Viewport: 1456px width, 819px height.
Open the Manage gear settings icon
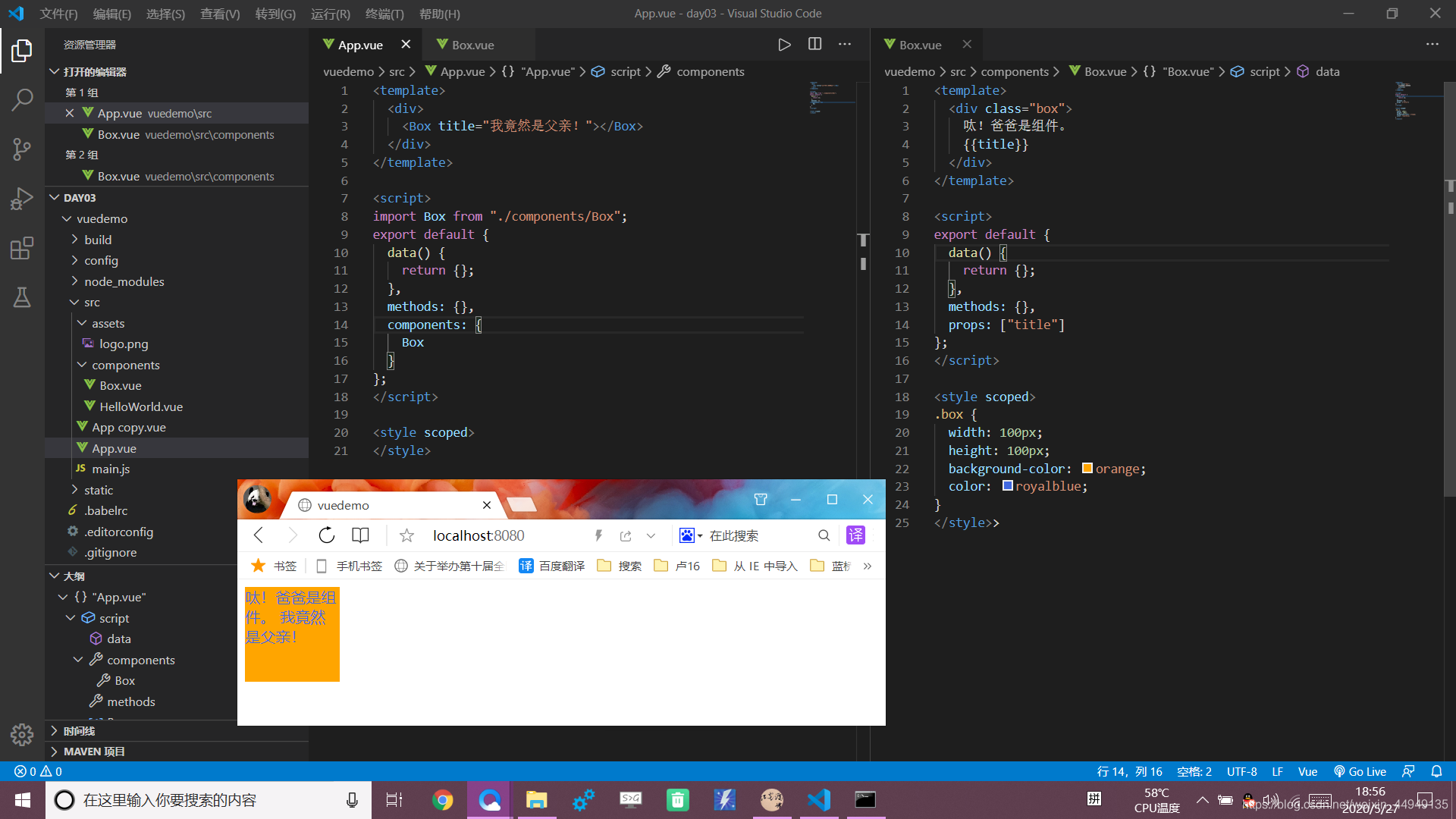tap(22, 734)
